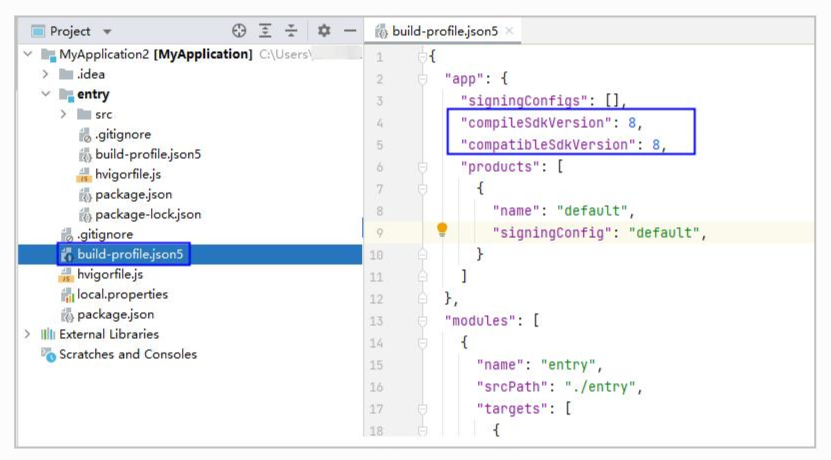The width and height of the screenshot is (831, 460).
Task: Switch to the build-profile.json5 editor tab
Action: [x=444, y=31]
